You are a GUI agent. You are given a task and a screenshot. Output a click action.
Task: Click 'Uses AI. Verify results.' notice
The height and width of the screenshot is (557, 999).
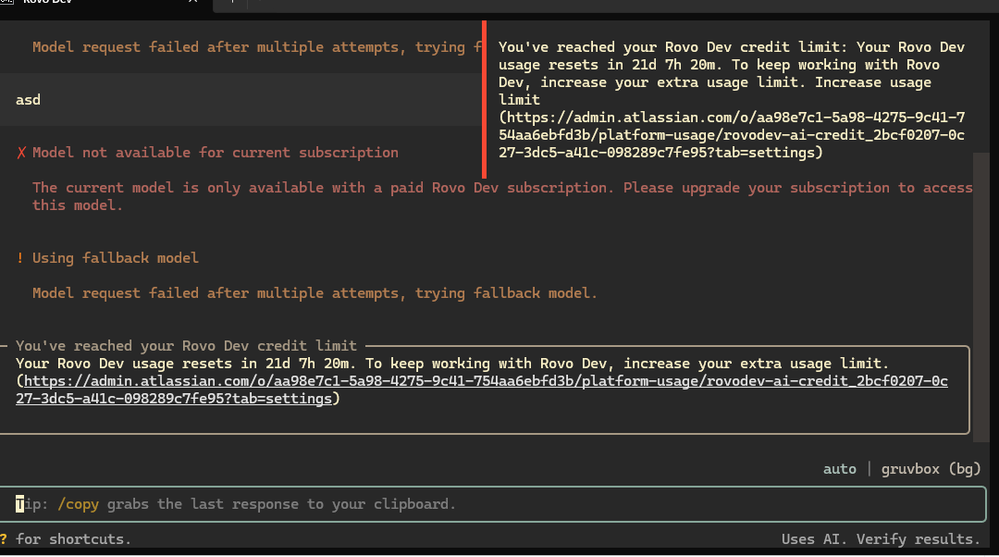pos(881,539)
